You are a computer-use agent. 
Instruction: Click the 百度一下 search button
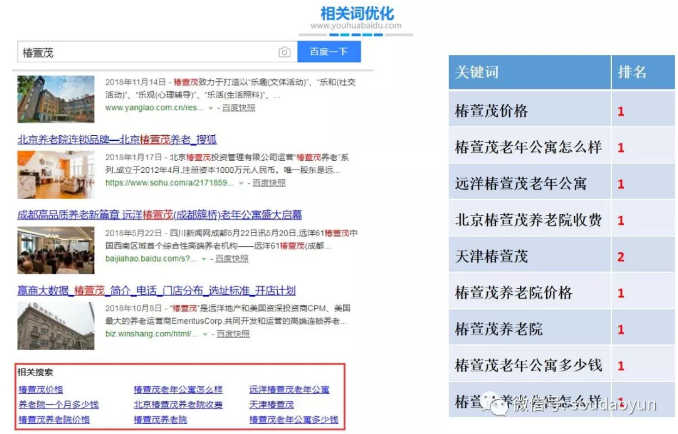[329, 52]
